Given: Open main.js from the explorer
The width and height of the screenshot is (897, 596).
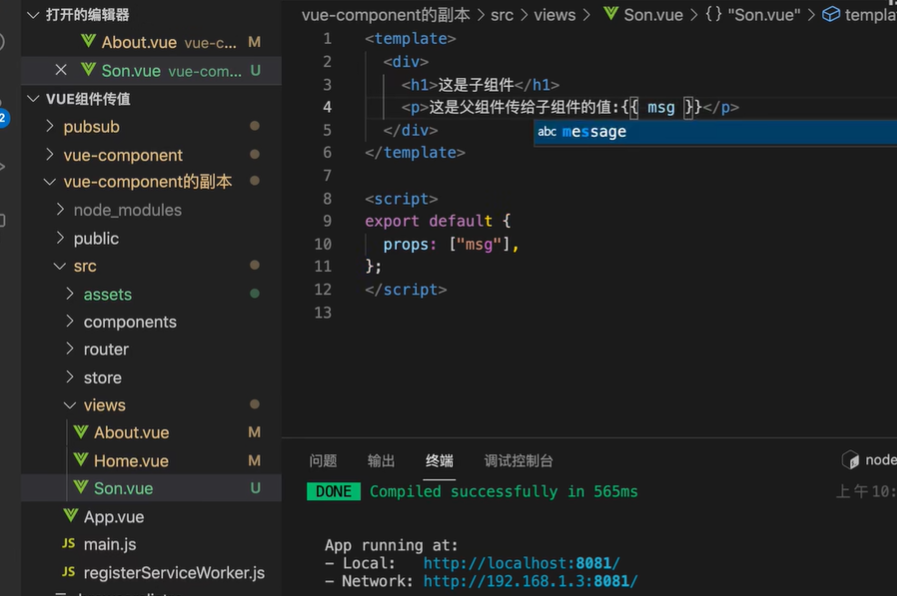Looking at the screenshot, I should 110,544.
